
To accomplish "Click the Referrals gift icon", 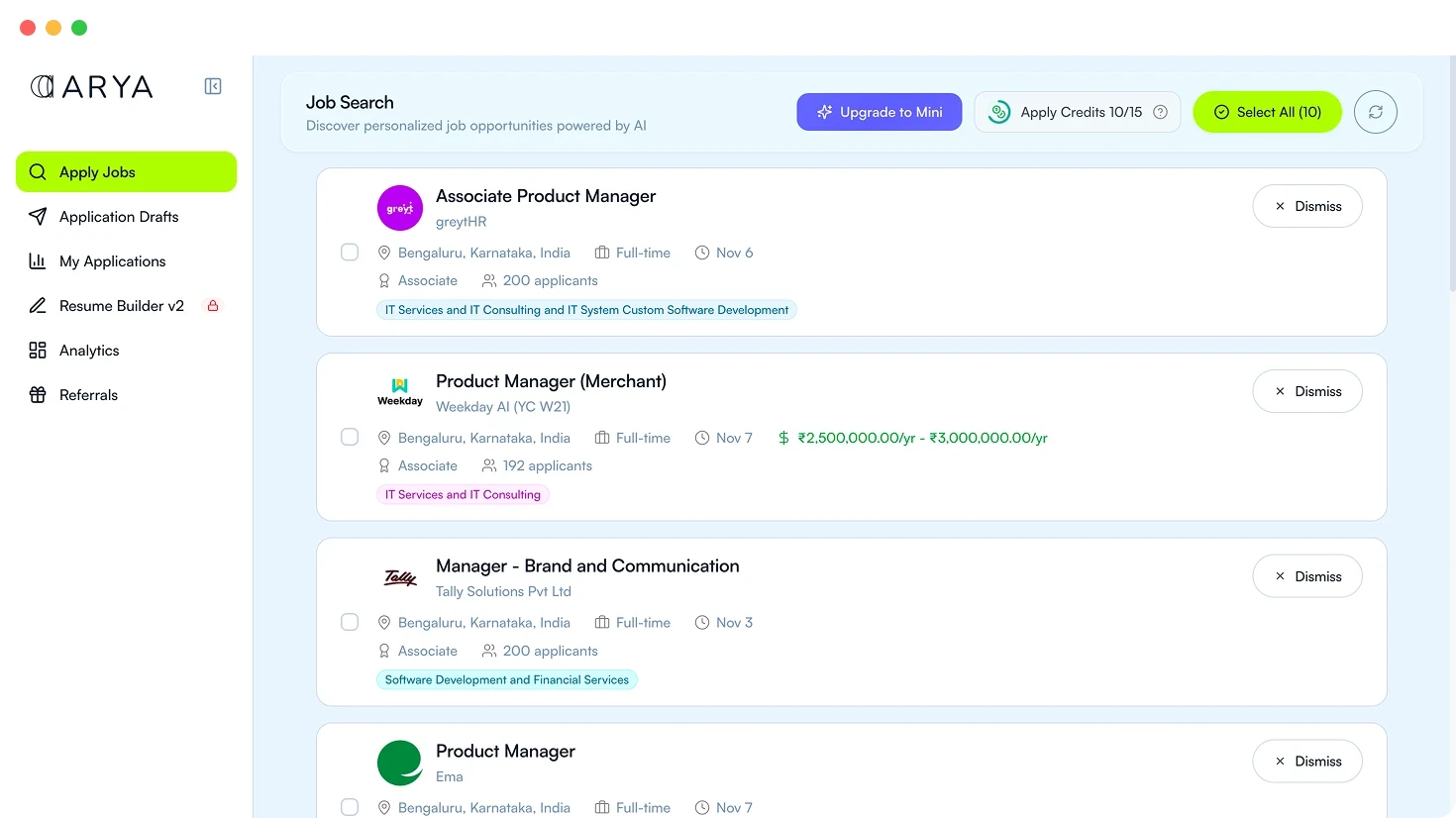I will pyautogui.click(x=38, y=394).
